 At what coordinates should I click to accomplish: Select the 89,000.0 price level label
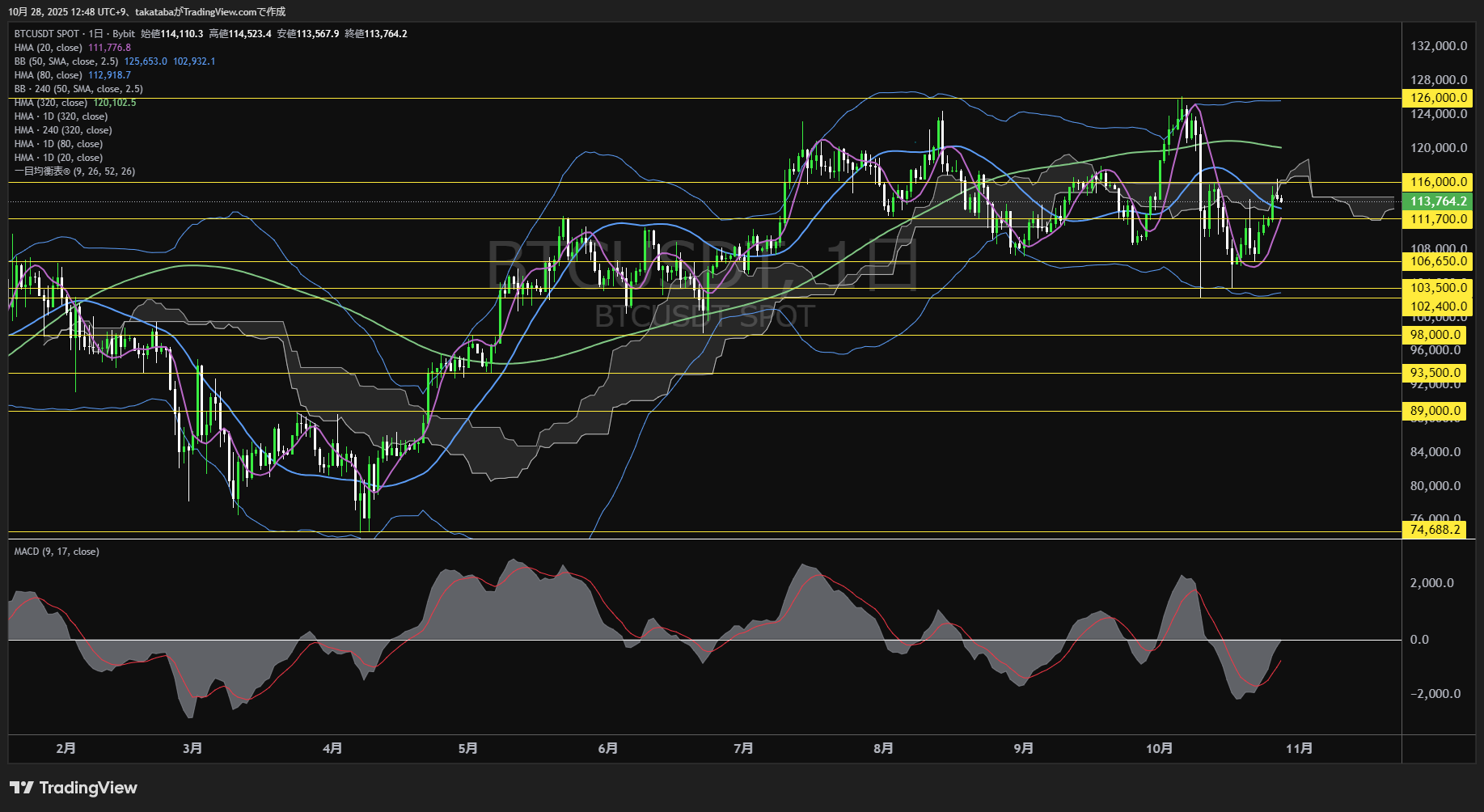[1435, 411]
